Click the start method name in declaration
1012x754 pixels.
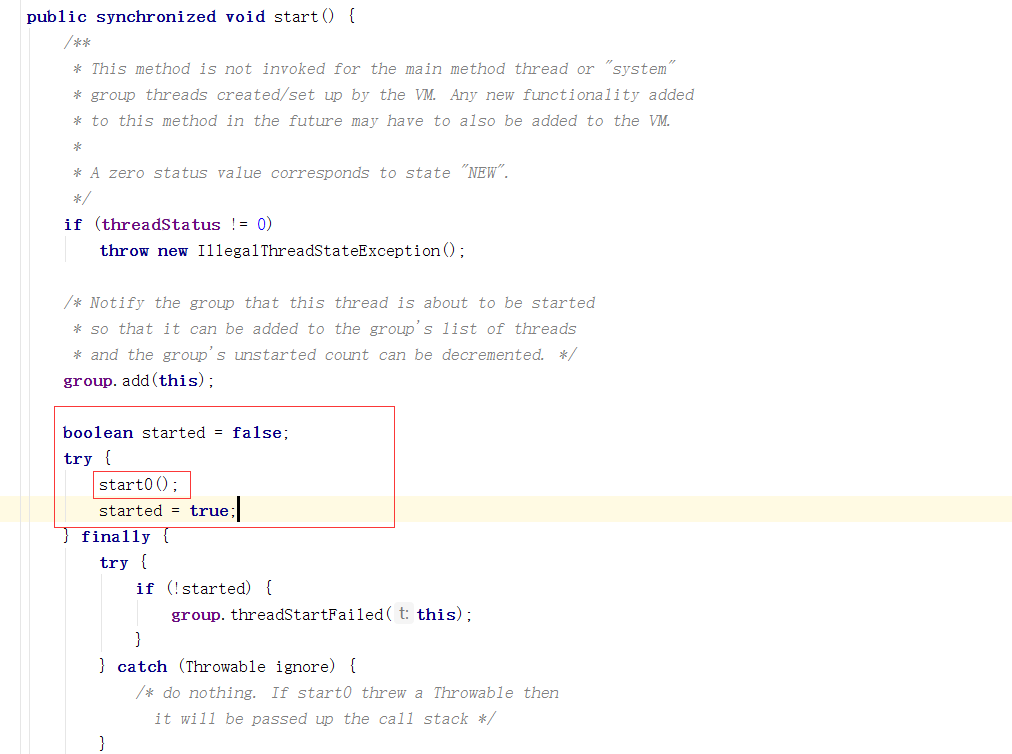(x=296, y=17)
